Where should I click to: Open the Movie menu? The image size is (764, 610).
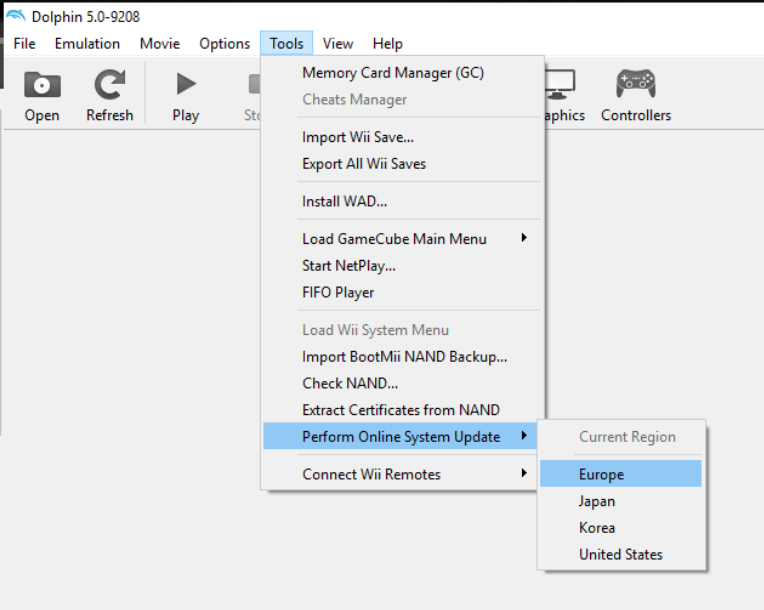coord(160,43)
